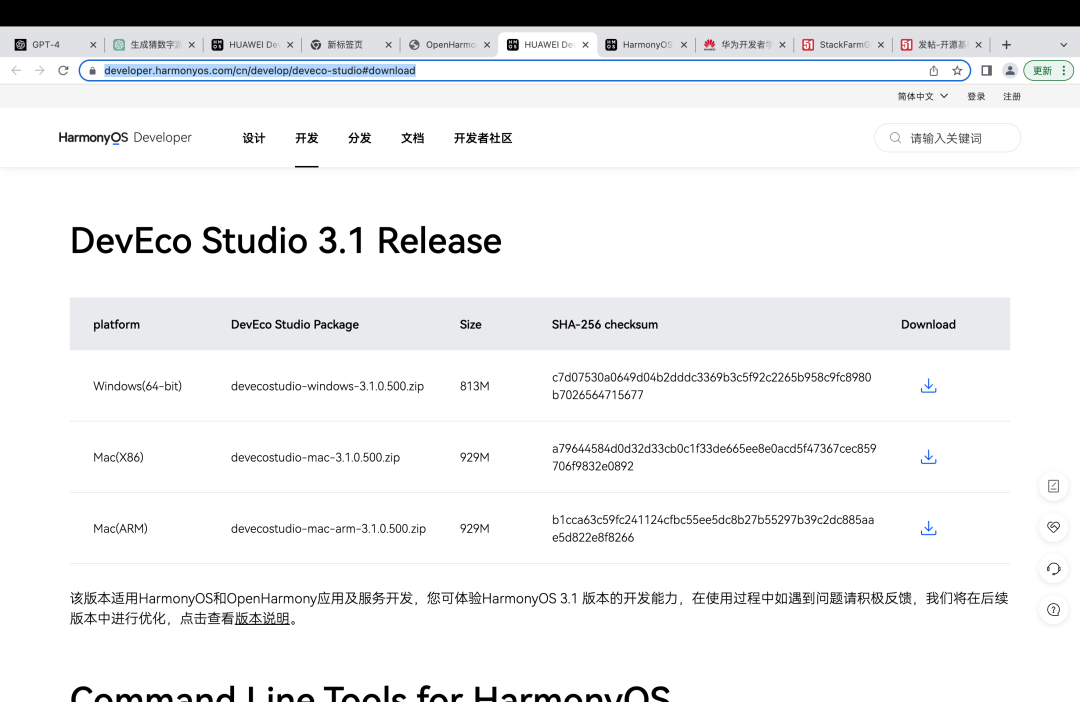This screenshot has width=1080, height=702.
Task: Click the browser address bar URL
Action: point(260,70)
